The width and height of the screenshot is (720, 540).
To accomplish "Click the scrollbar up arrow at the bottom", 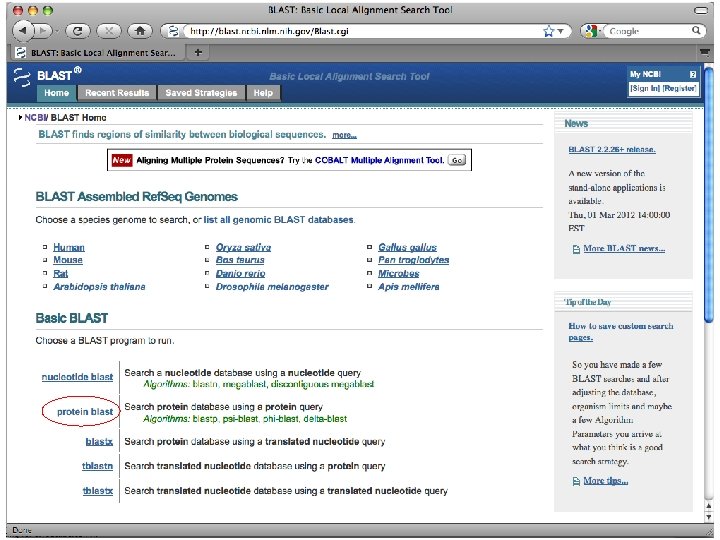I will (x=709, y=506).
